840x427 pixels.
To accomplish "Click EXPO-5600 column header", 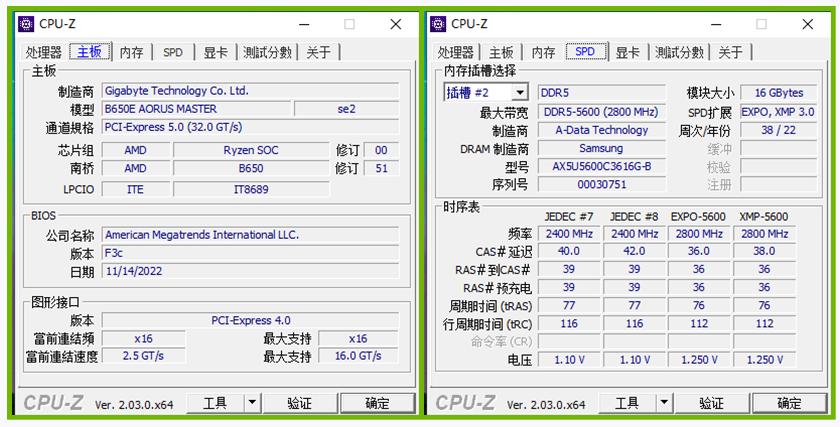I will (x=699, y=217).
